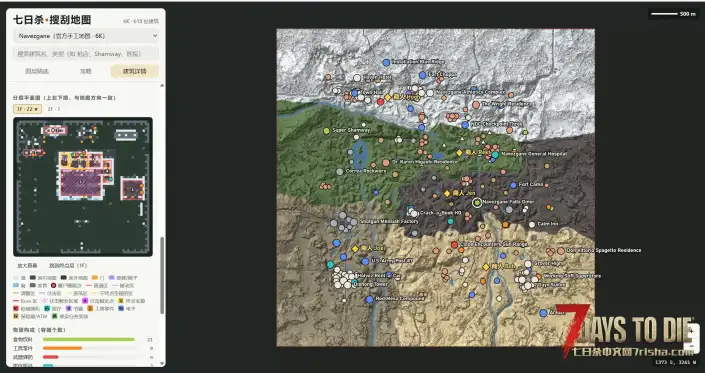Click the orange 工具零件 legend swatch
This screenshot has height=373, width=705.
pyautogui.click(x=90, y=309)
